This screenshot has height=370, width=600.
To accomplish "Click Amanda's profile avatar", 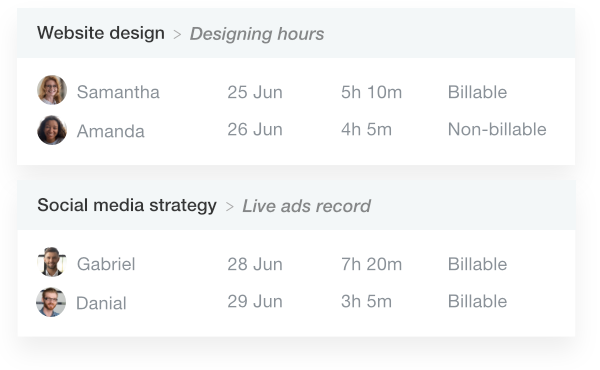I will (52, 130).
